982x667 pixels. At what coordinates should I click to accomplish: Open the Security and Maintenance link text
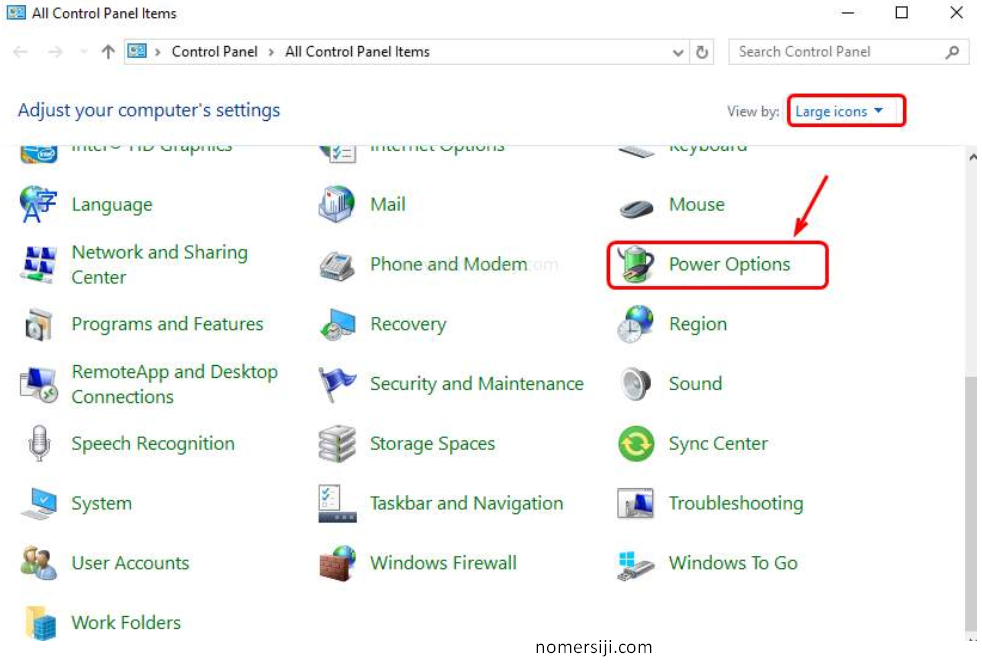coord(477,384)
